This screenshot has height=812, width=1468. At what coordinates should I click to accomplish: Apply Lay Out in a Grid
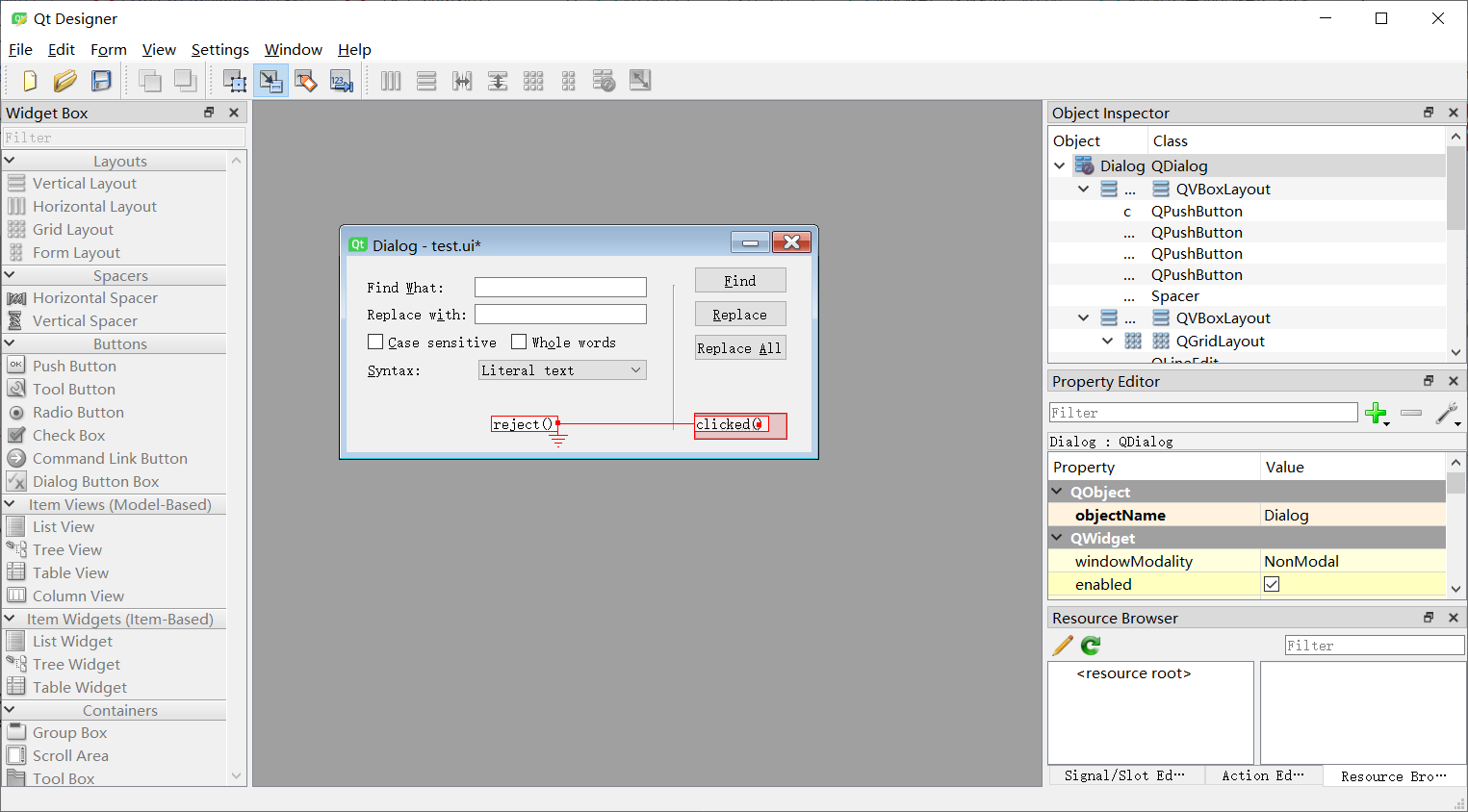coord(533,81)
